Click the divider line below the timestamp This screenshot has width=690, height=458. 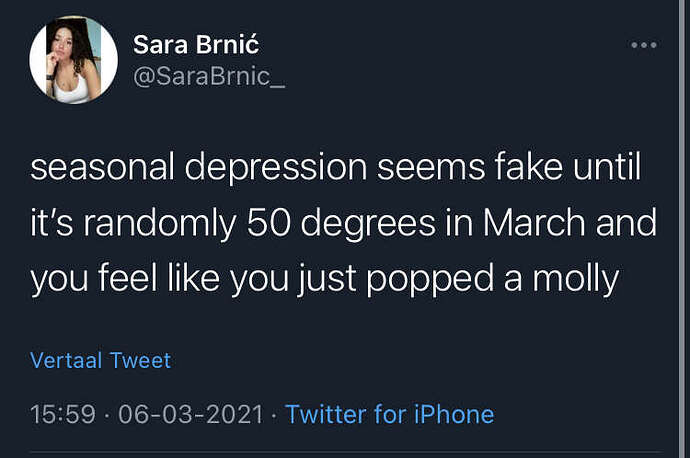(x=345, y=451)
